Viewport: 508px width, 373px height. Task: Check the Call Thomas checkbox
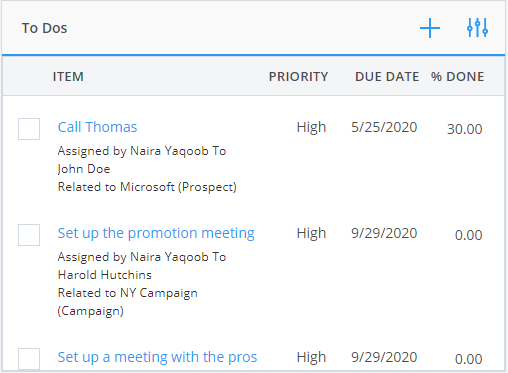[x=29, y=129]
